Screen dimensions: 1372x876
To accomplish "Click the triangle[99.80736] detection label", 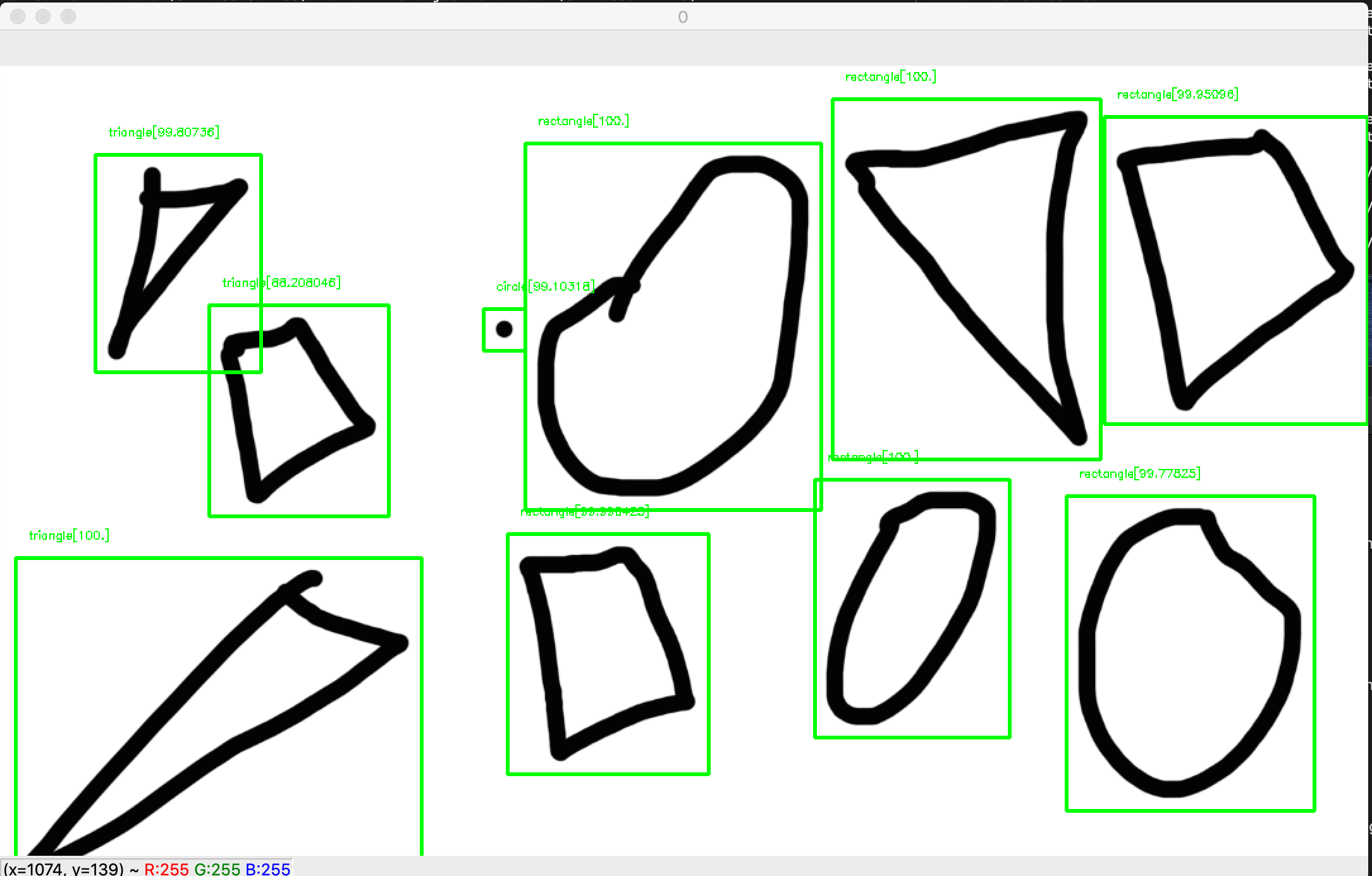I will [163, 132].
